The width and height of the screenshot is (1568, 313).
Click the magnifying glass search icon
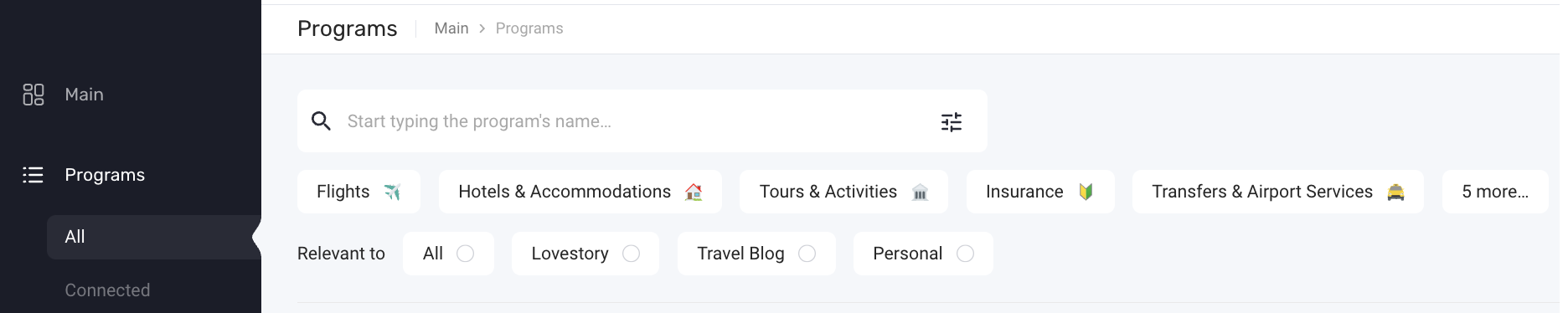(x=321, y=121)
